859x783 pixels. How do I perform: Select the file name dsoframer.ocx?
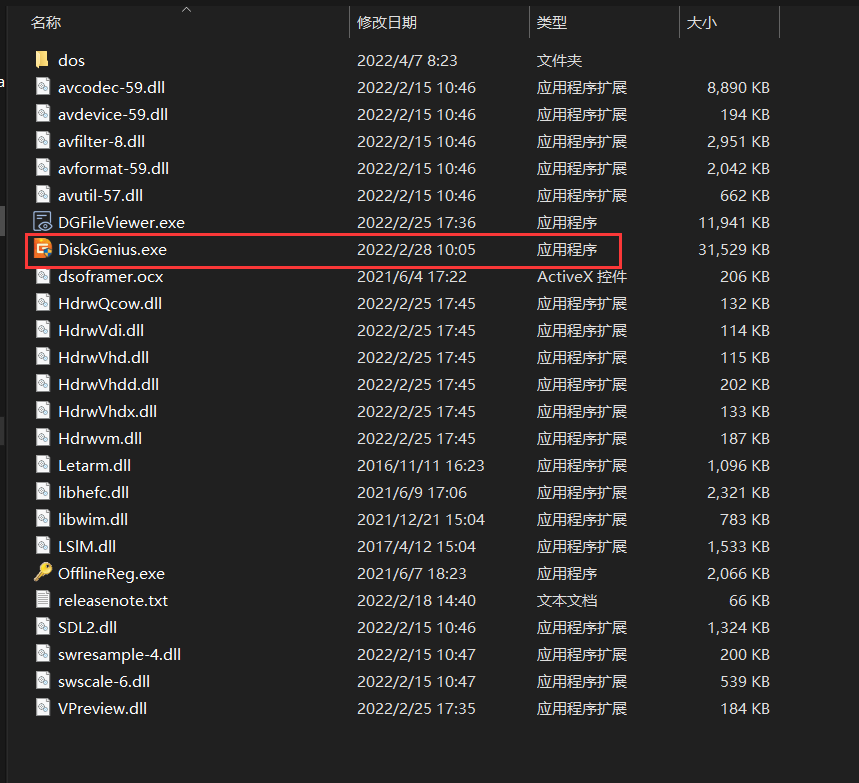(x=111, y=277)
